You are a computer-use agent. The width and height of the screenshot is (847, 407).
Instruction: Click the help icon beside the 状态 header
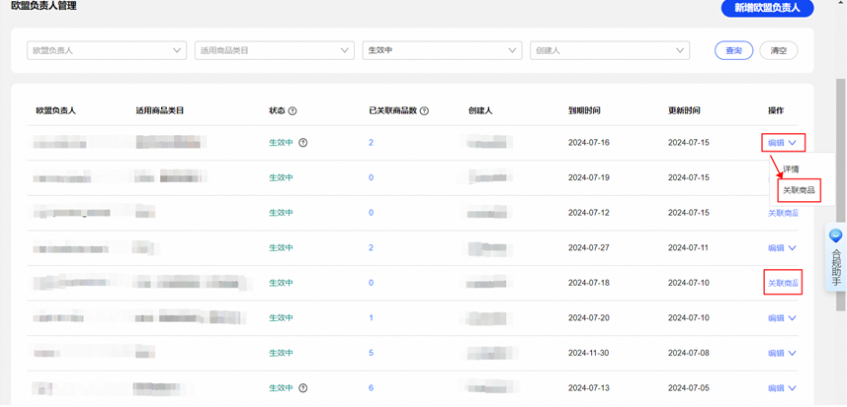tap(293, 111)
